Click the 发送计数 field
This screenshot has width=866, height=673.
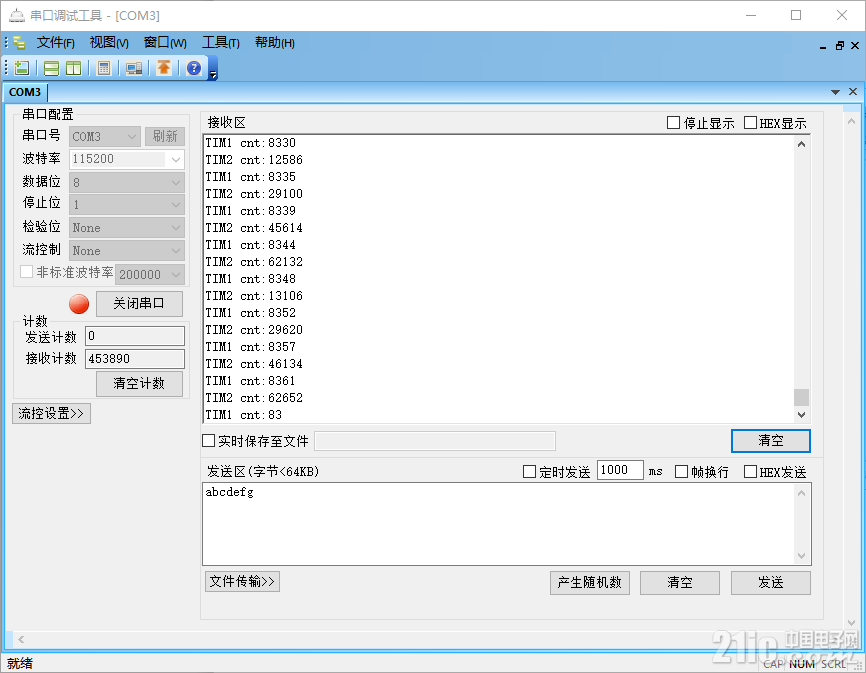click(135, 336)
